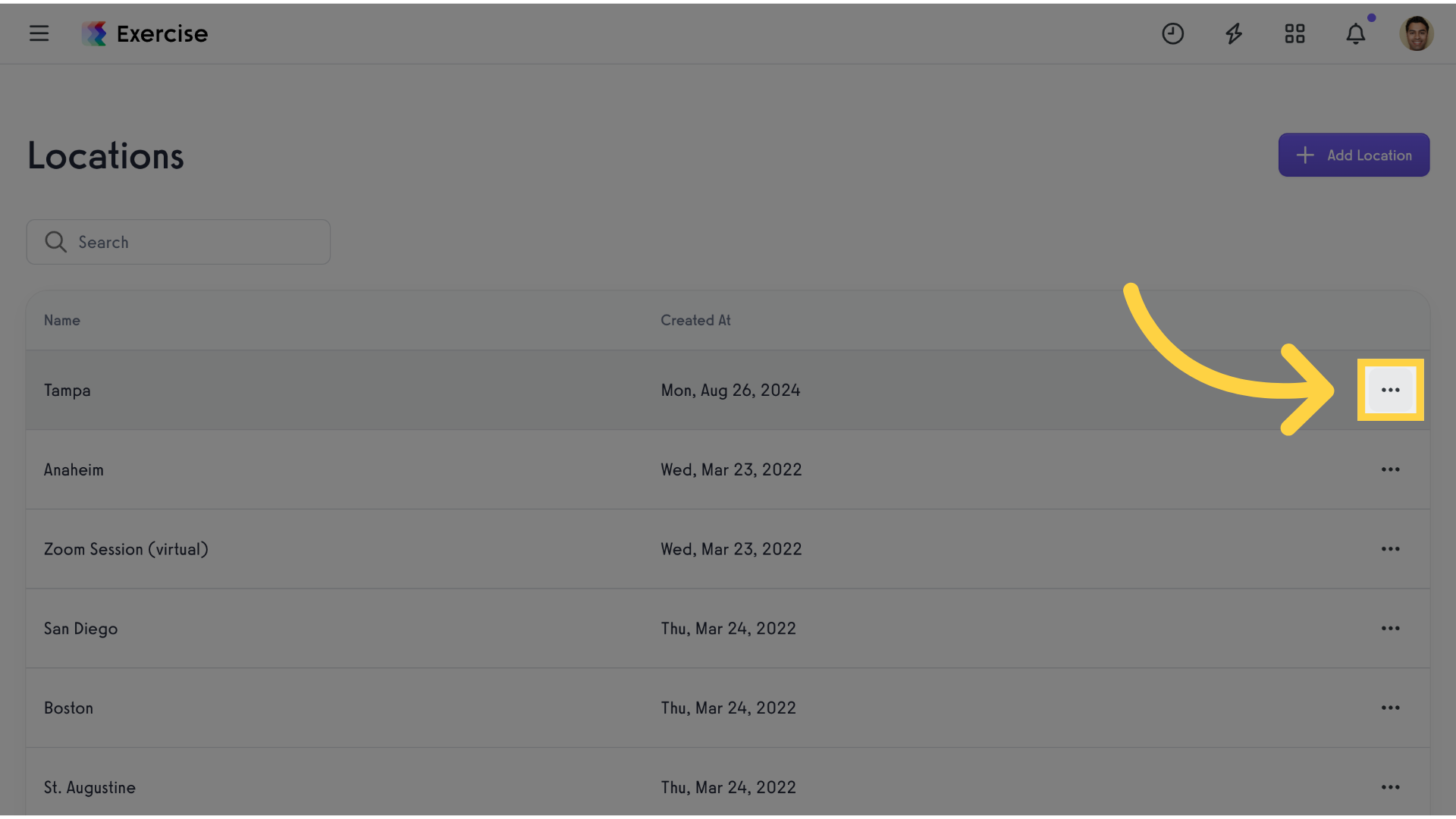Open the Boston three-dot menu
1456x819 pixels.
pyautogui.click(x=1390, y=708)
